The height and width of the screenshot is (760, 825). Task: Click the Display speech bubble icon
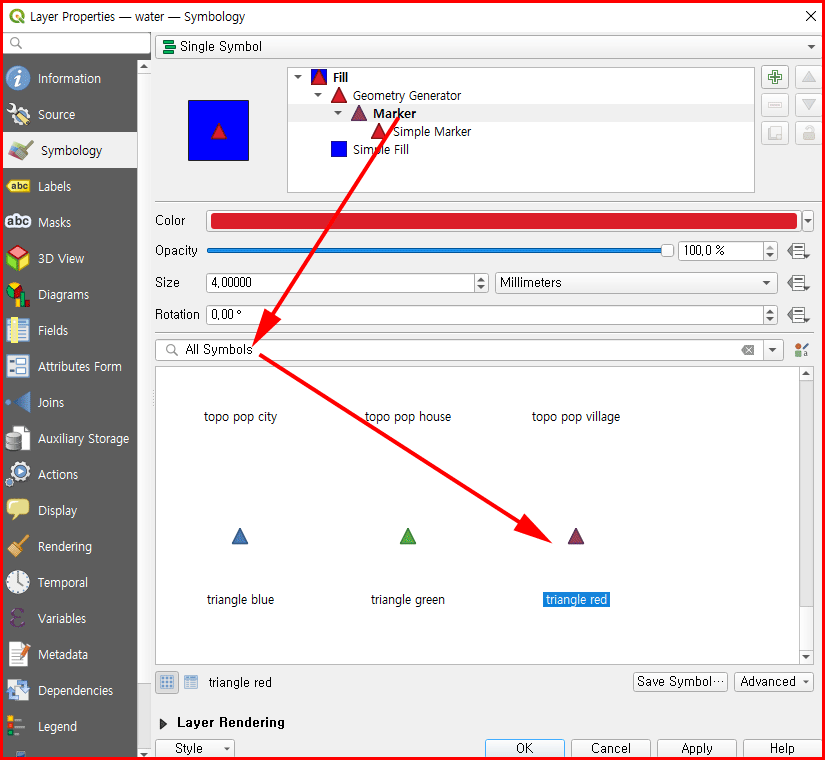click(18, 510)
